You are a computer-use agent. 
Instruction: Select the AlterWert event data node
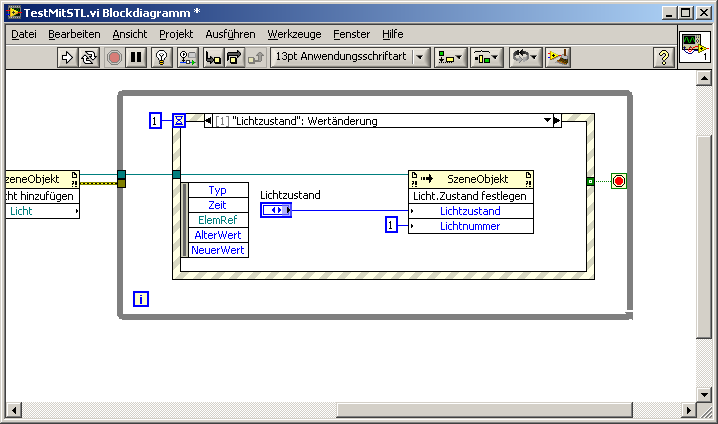pos(218,235)
